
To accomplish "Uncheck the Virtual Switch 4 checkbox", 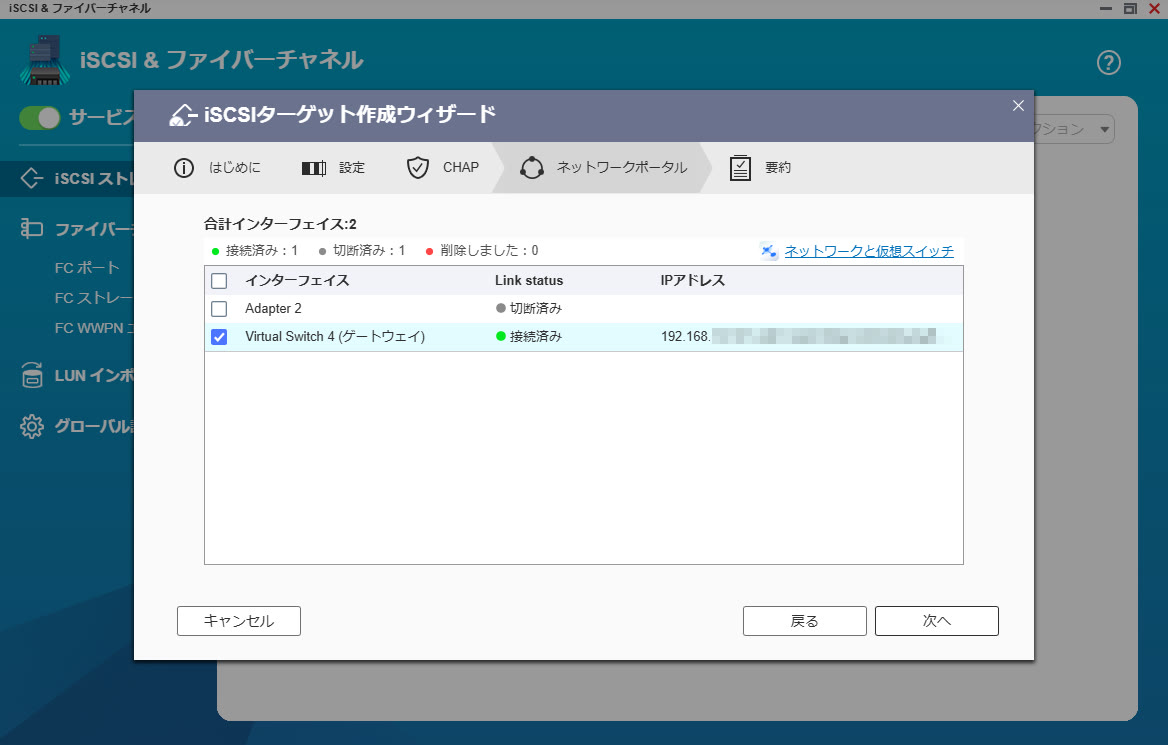I will tap(219, 337).
